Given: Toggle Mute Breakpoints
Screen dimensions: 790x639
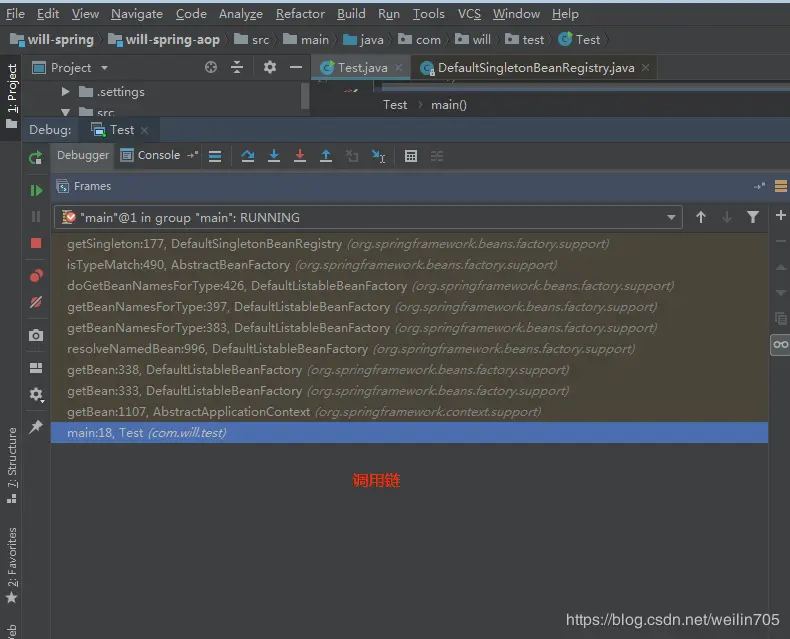Looking at the screenshot, I should pyautogui.click(x=36, y=302).
